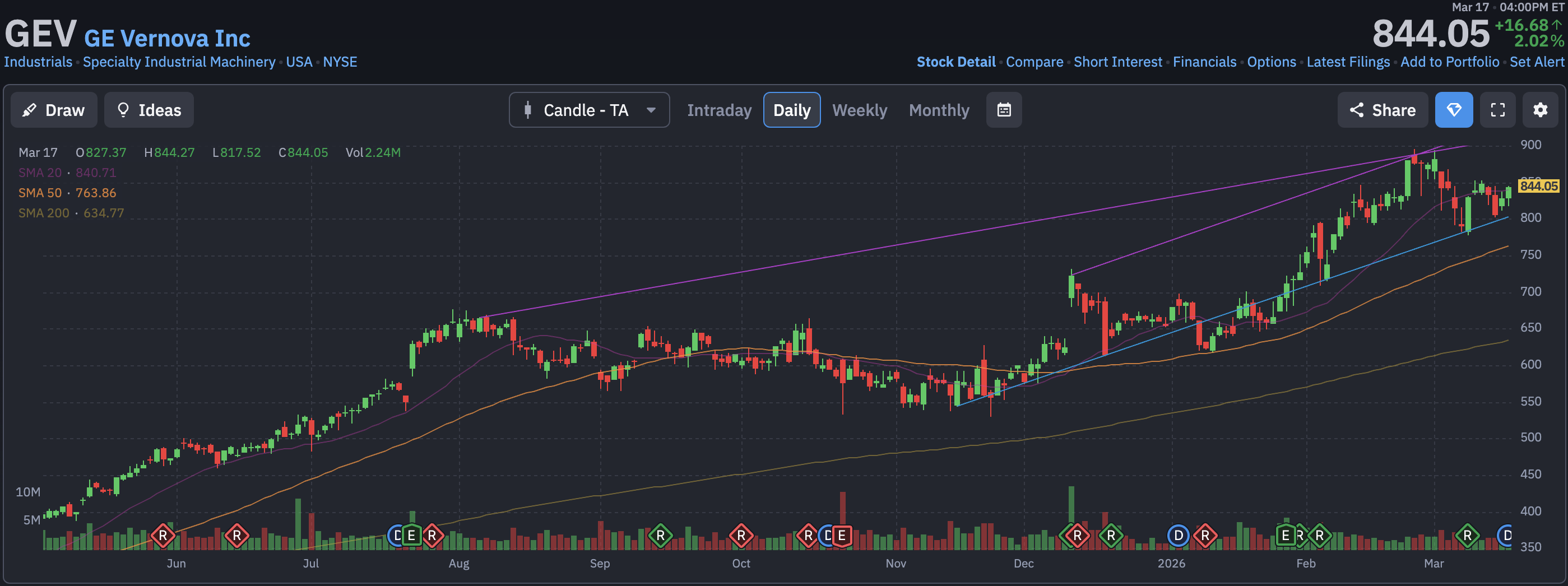The height and width of the screenshot is (586, 1568).
Task: Switch to Weekly timeframe
Action: 860,110
